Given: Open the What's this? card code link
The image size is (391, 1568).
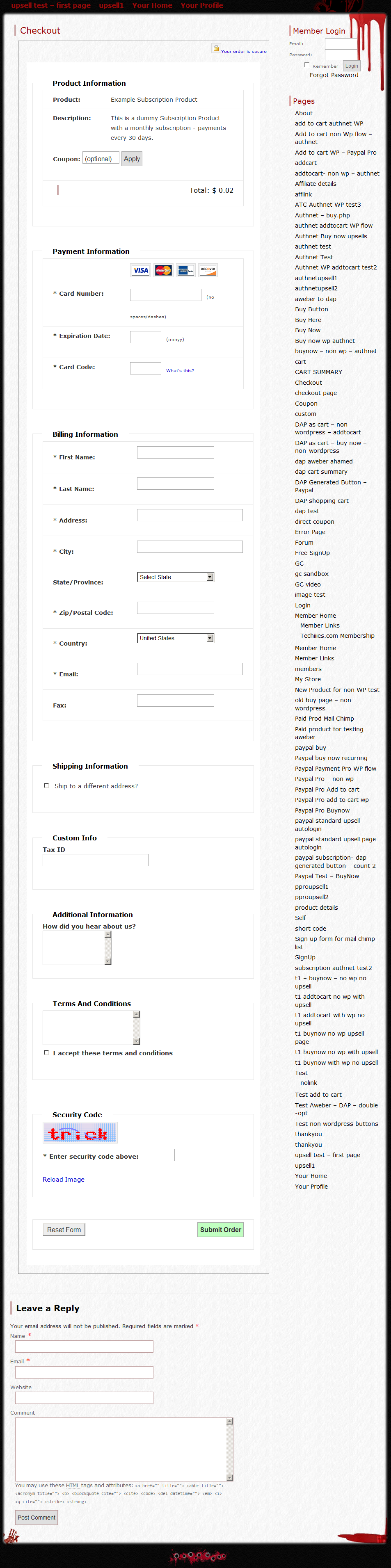Looking at the screenshot, I should coord(180,370).
